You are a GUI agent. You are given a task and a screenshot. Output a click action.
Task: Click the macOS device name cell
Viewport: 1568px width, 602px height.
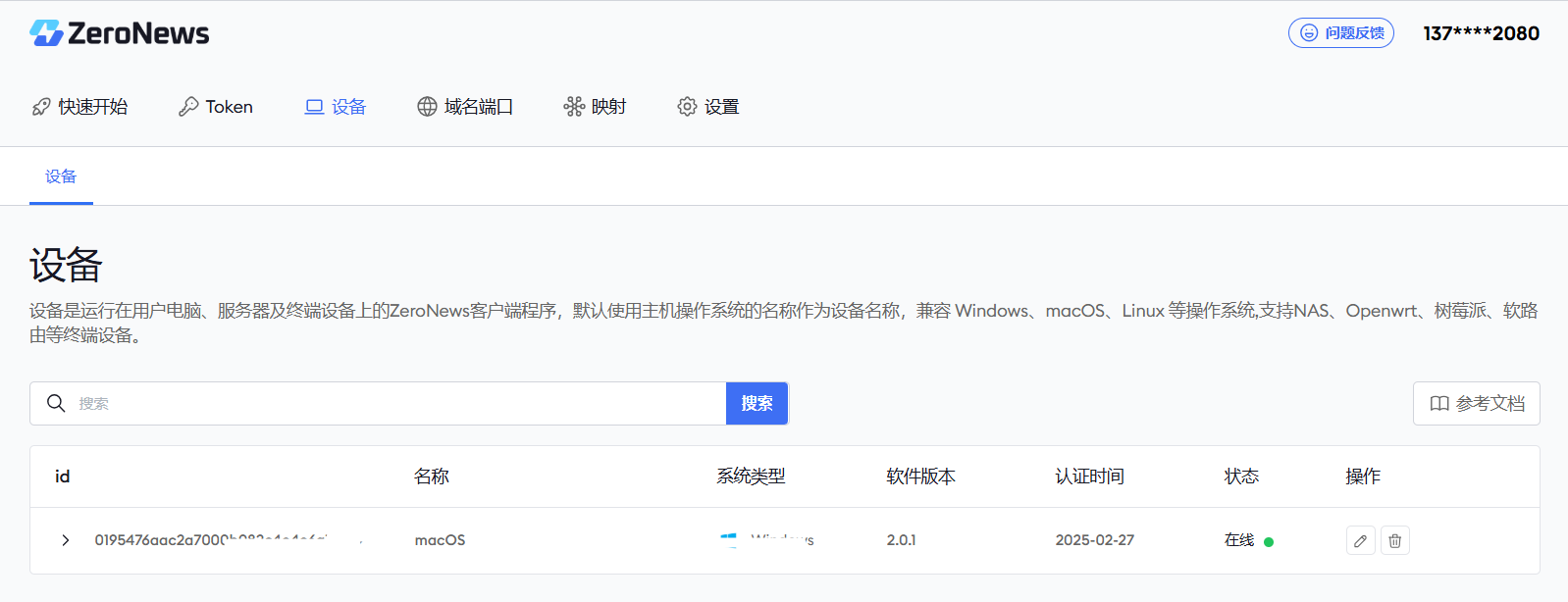point(440,540)
